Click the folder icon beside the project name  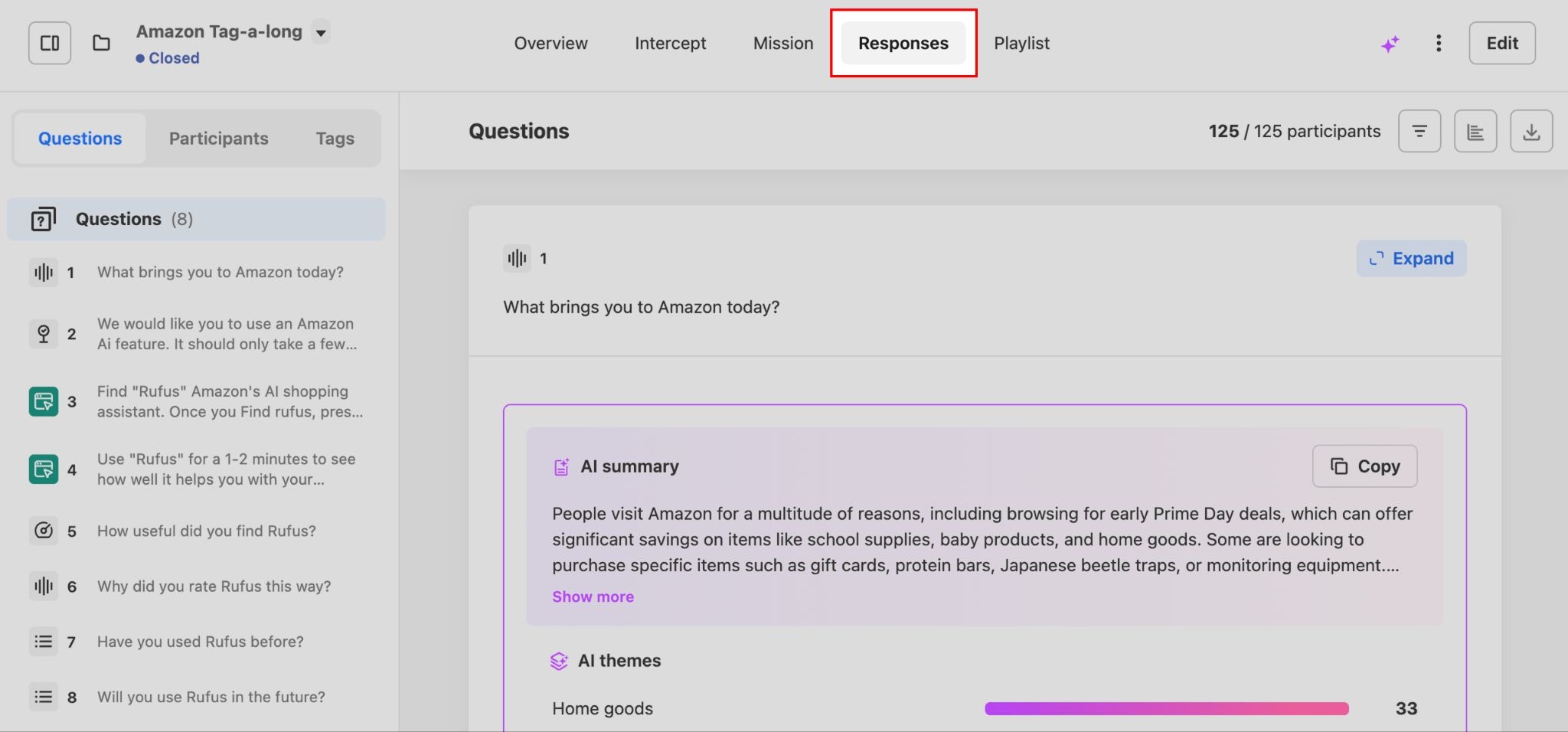[101, 44]
